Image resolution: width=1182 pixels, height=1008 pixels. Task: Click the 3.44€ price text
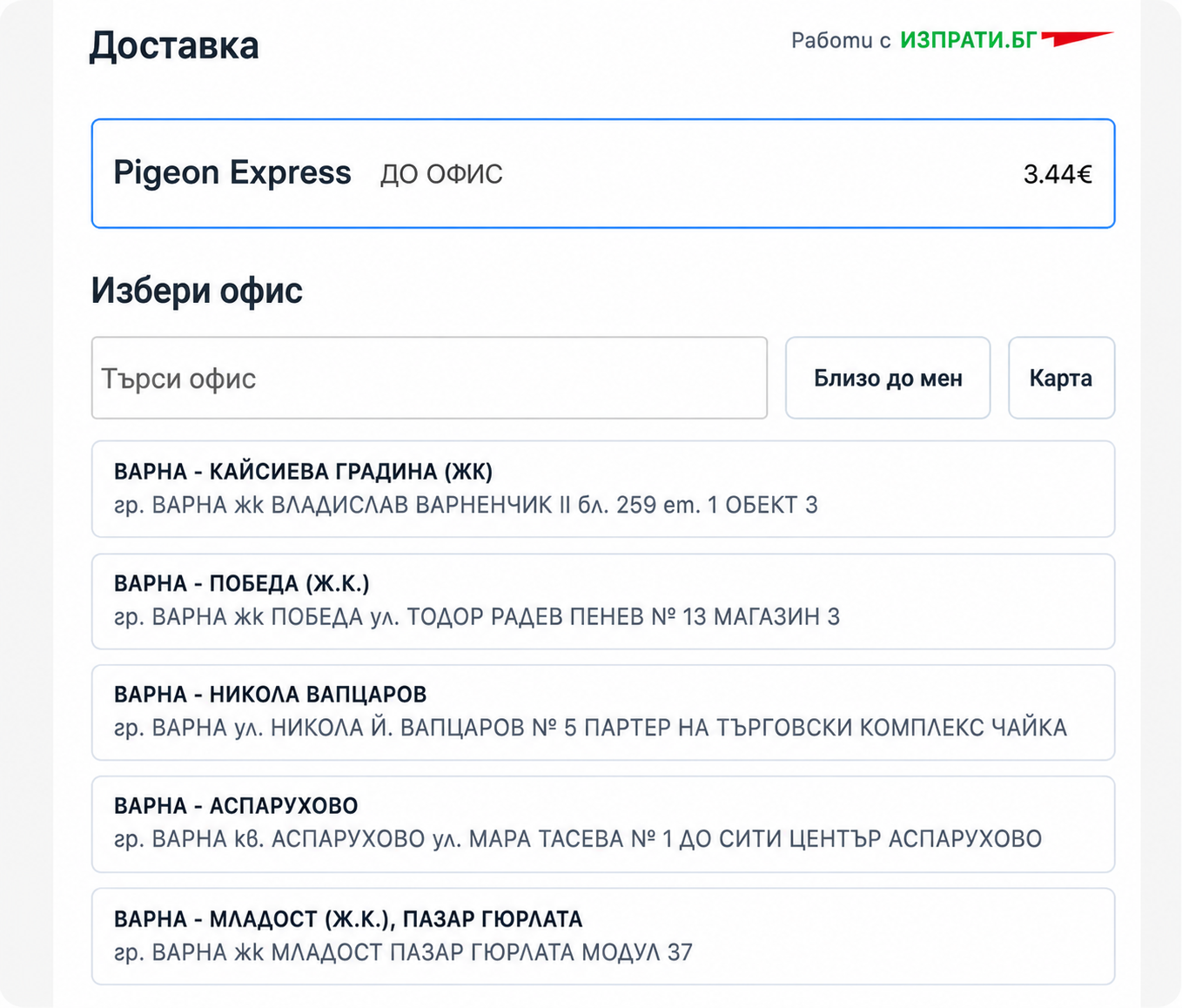[x=1058, y=174]
